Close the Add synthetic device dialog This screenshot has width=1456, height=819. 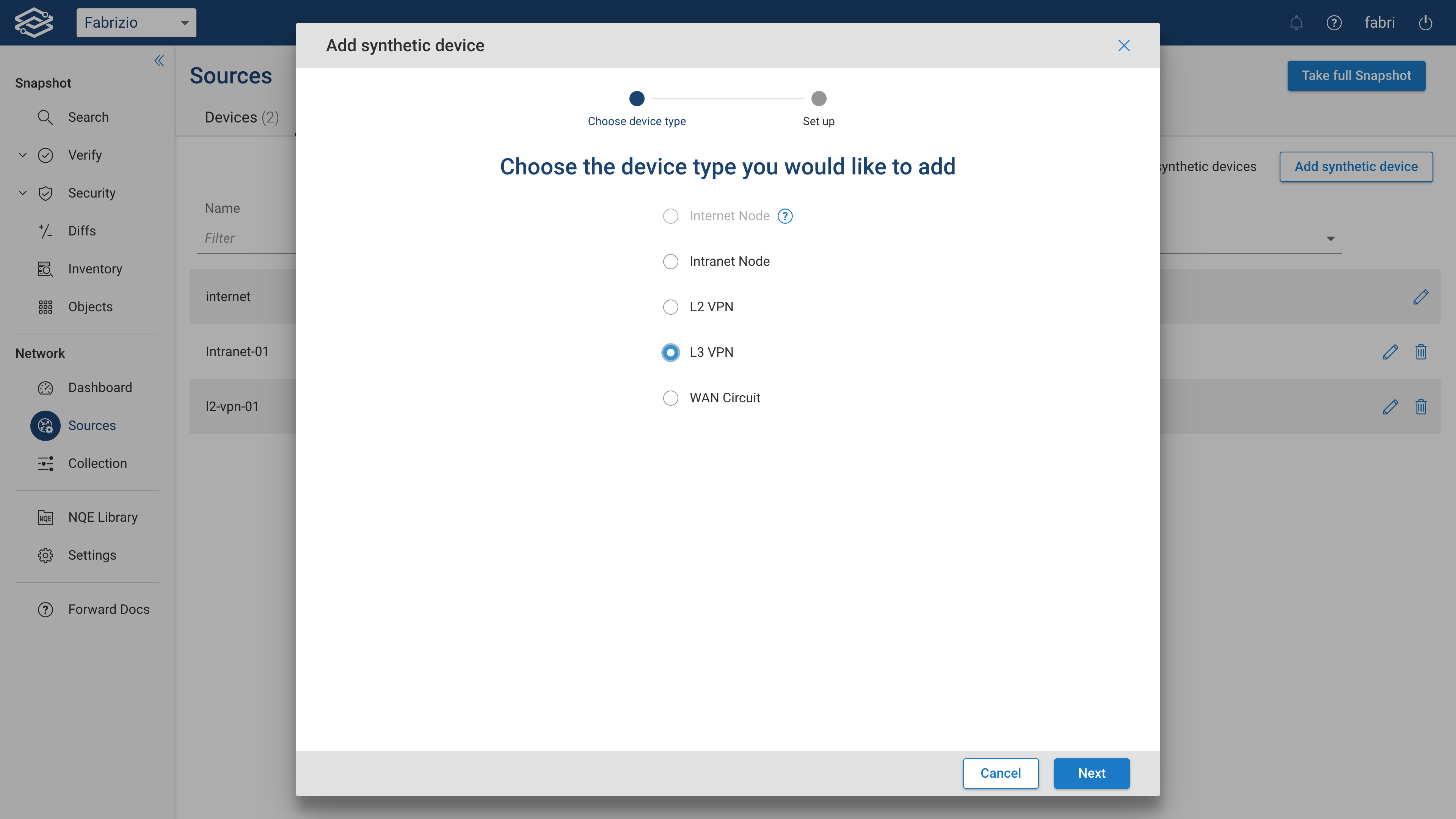pos(1123,46)
